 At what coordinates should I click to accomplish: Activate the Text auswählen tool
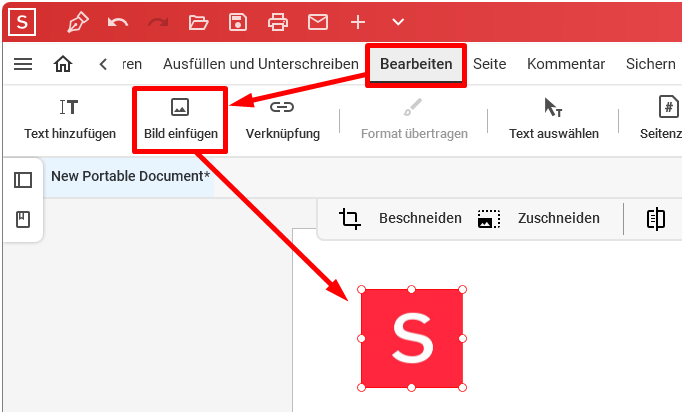tap(554, 119)
